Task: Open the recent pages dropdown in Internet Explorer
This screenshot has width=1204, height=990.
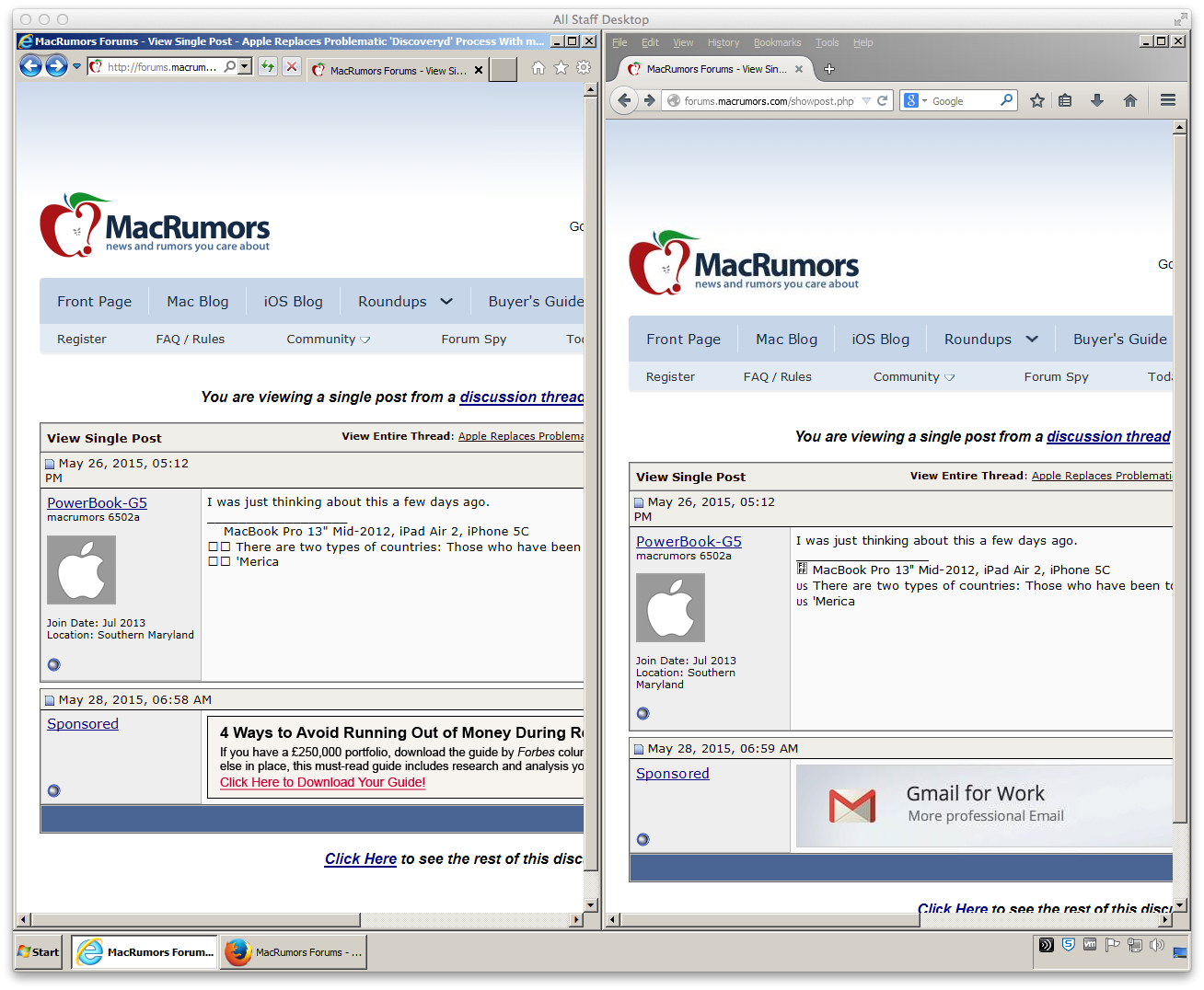Action: click(x=77, y=66)
